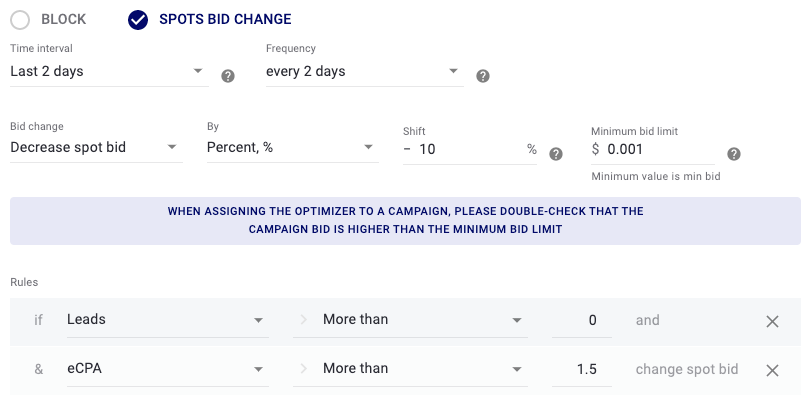
Task: Expand the Leads metric dropdown
Action: coord(168,320)
